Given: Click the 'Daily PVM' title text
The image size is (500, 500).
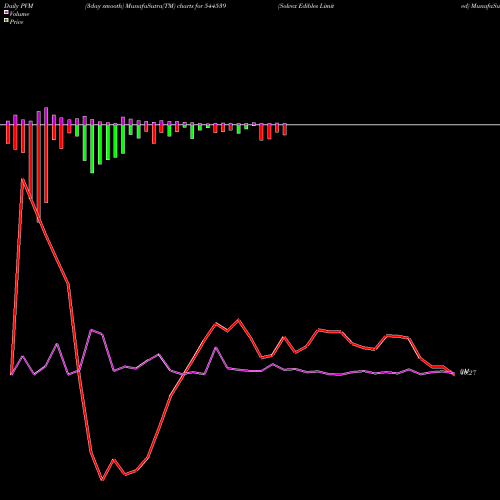Looking at the screenshot, I should 19,6.
